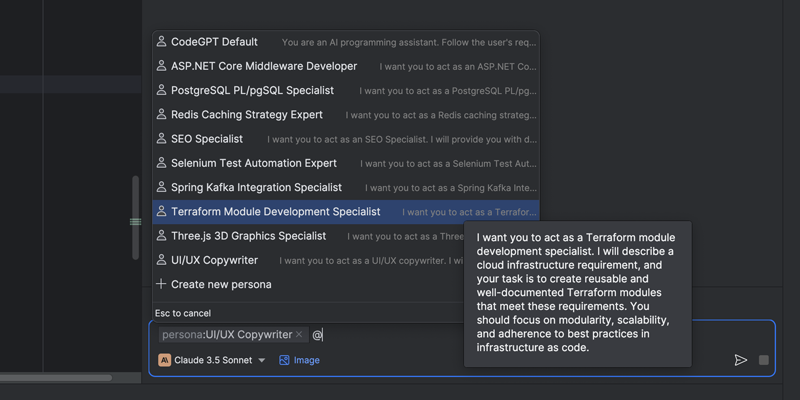Click the CodeGPT Default persona icon
This screenshot has width=800, height=400.
[x=161, y=42]
